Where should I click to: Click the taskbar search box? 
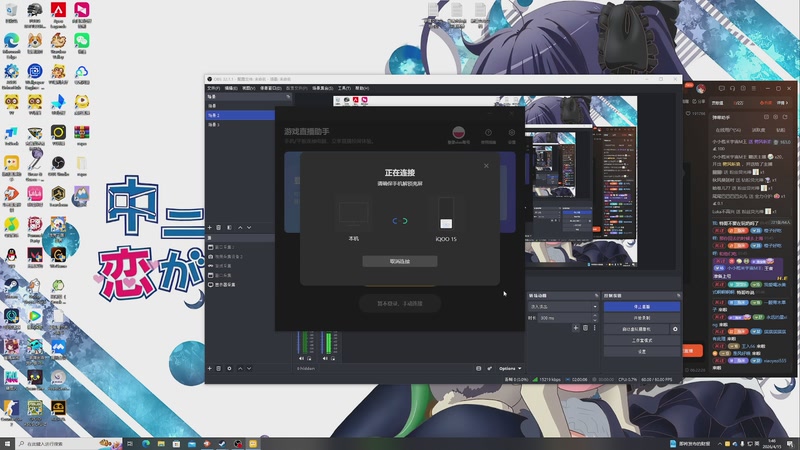(69, 444)
